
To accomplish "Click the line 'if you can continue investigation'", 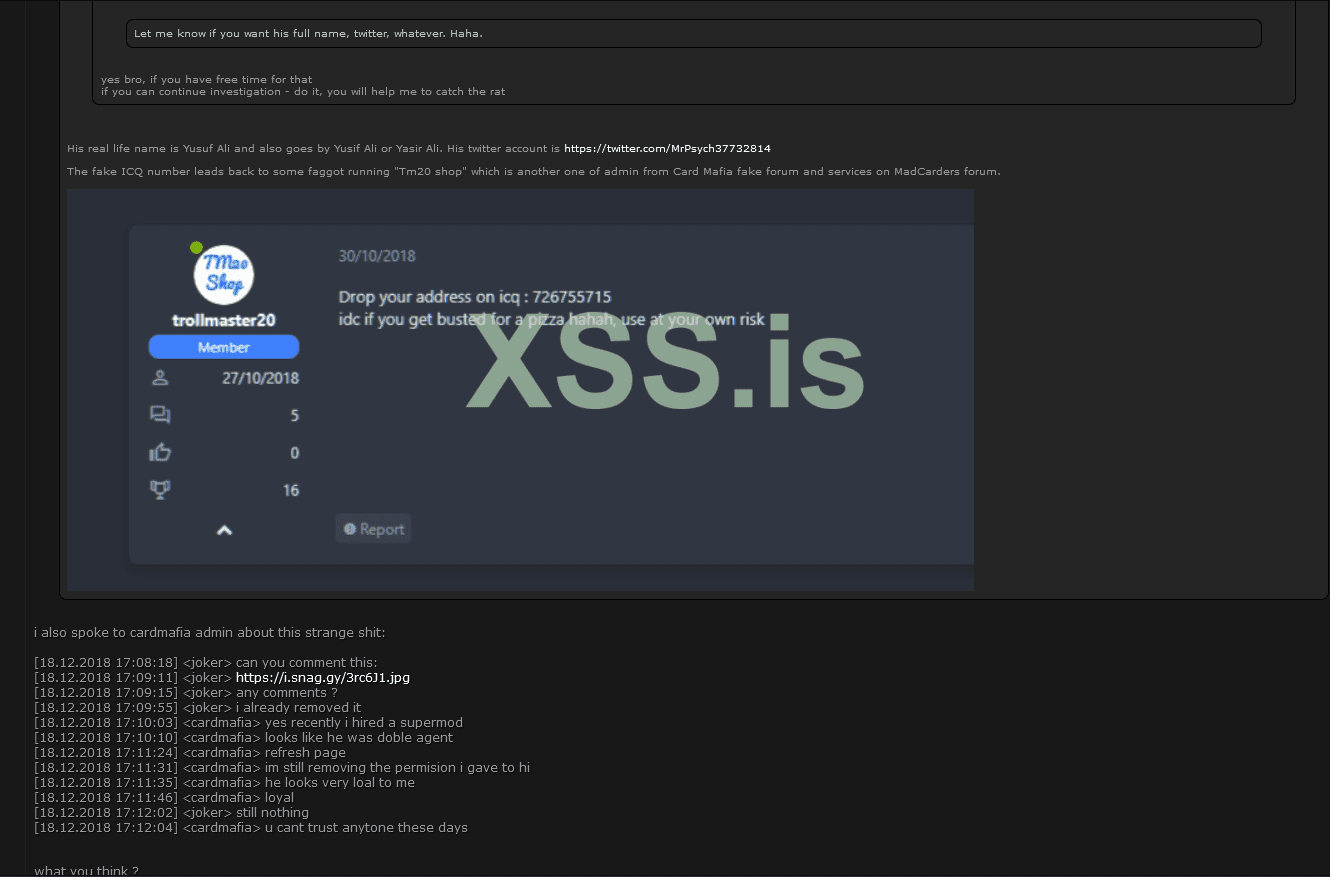I will coord(303,92).
